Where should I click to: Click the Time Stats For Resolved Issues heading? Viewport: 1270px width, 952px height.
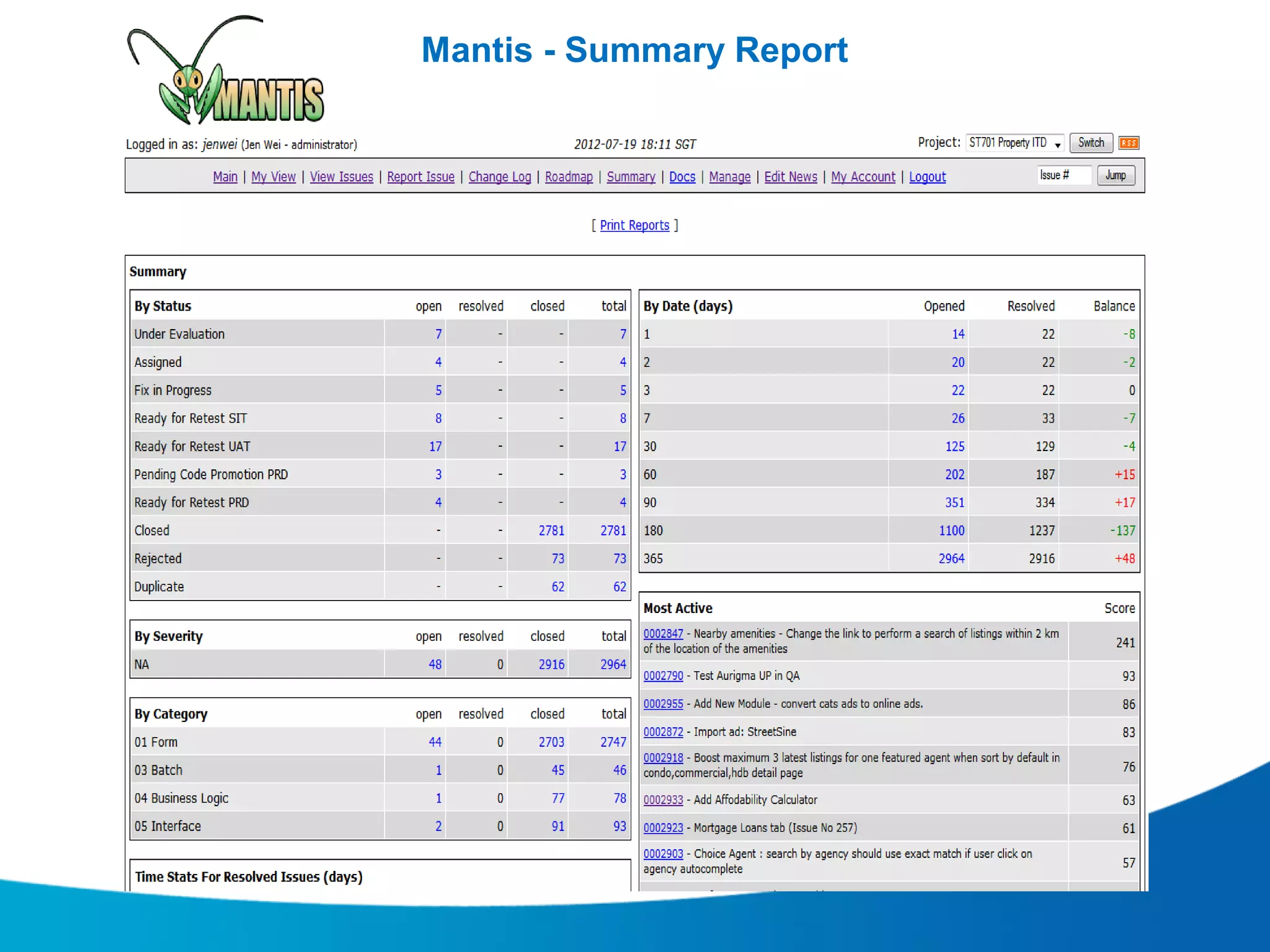point(249,877)
